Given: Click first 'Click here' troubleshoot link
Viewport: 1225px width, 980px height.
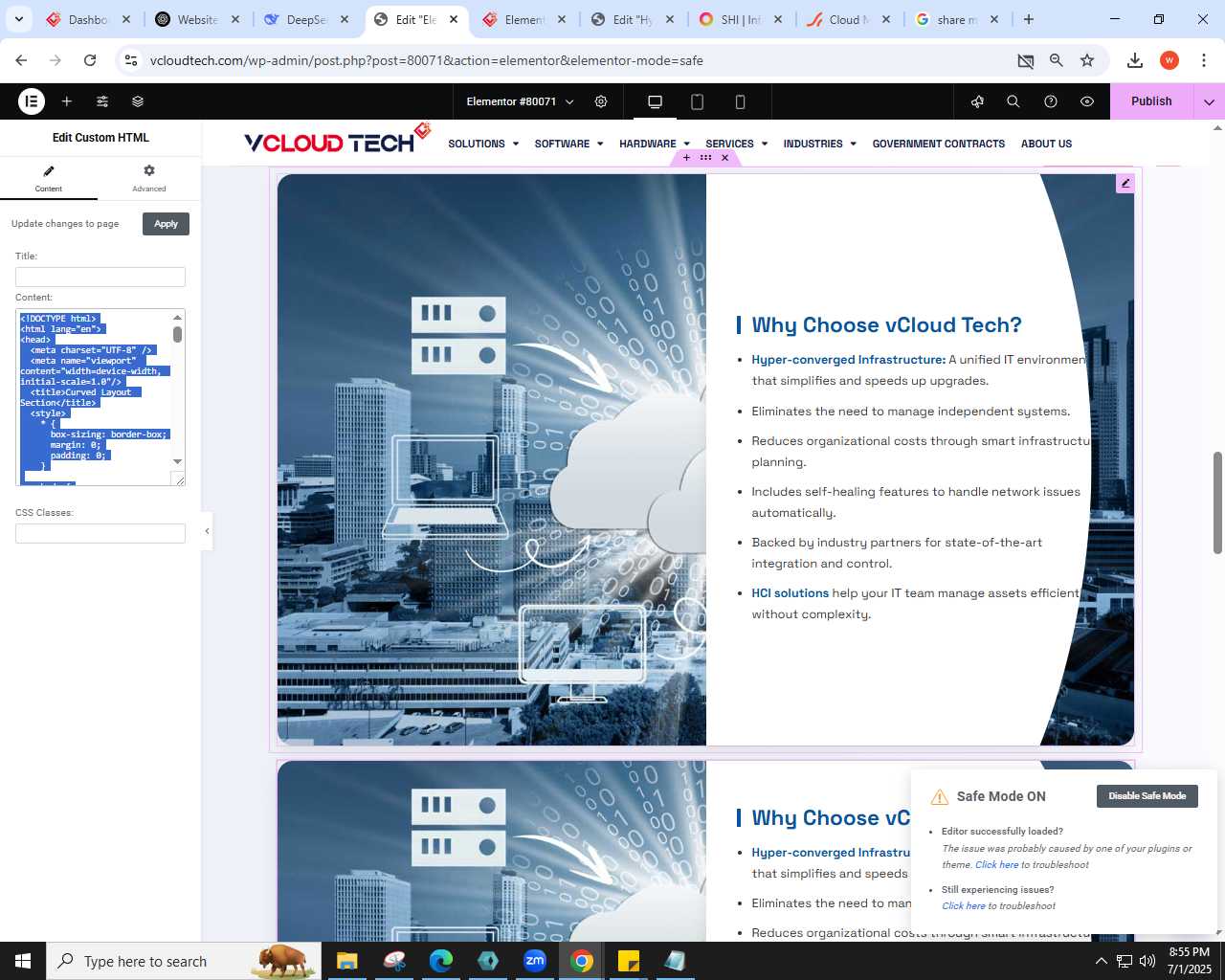Looking at the screenshot, I should point(996,865).
